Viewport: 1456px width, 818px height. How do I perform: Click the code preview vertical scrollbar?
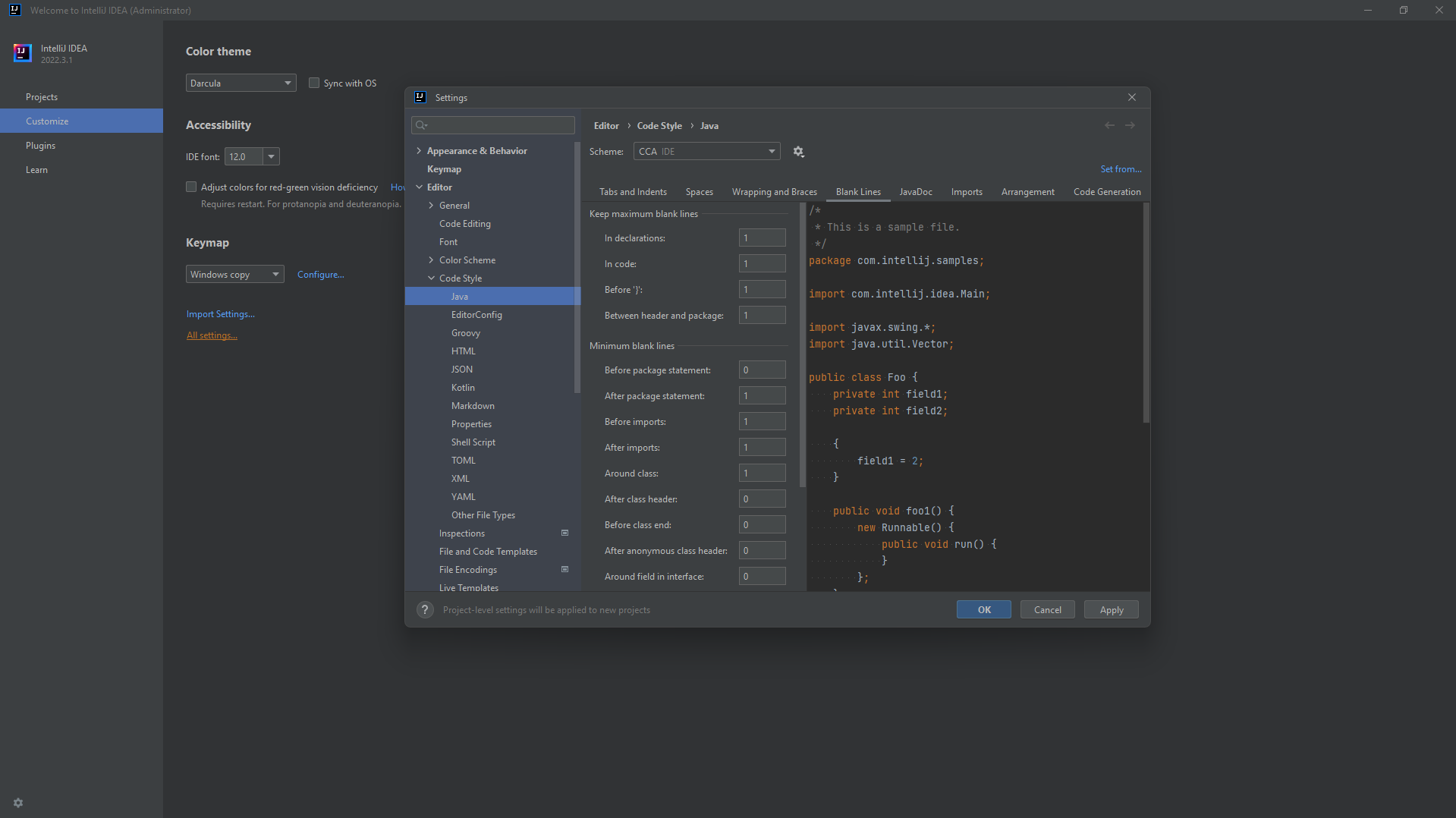pyautogui.click(x=1146, y=313)
